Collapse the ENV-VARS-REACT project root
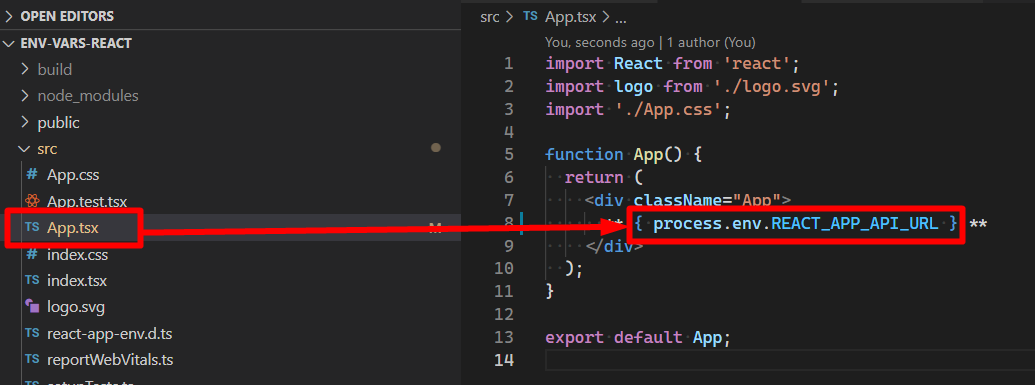The height and width of the screenshot is (385, 1035). (x=9, y=44)
